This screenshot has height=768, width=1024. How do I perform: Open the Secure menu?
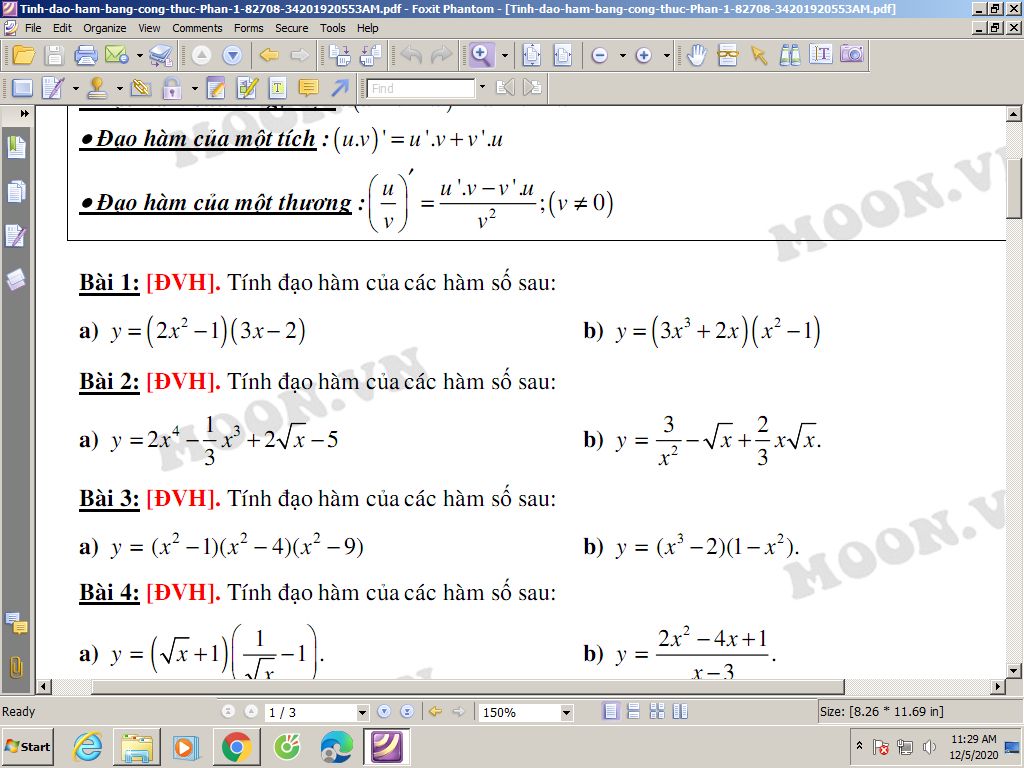(291, 28)
